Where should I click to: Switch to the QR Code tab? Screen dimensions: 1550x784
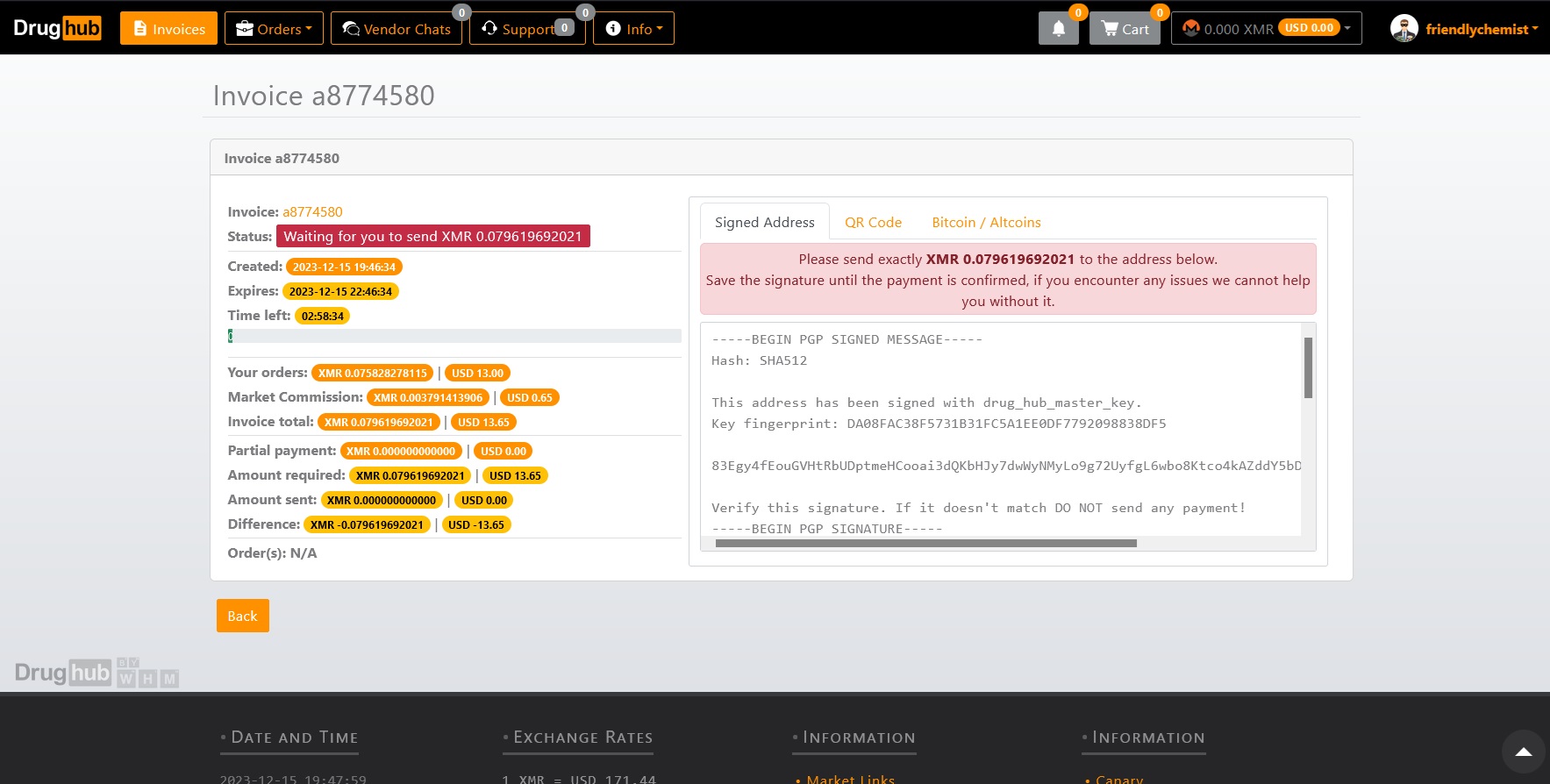[873, 222]
